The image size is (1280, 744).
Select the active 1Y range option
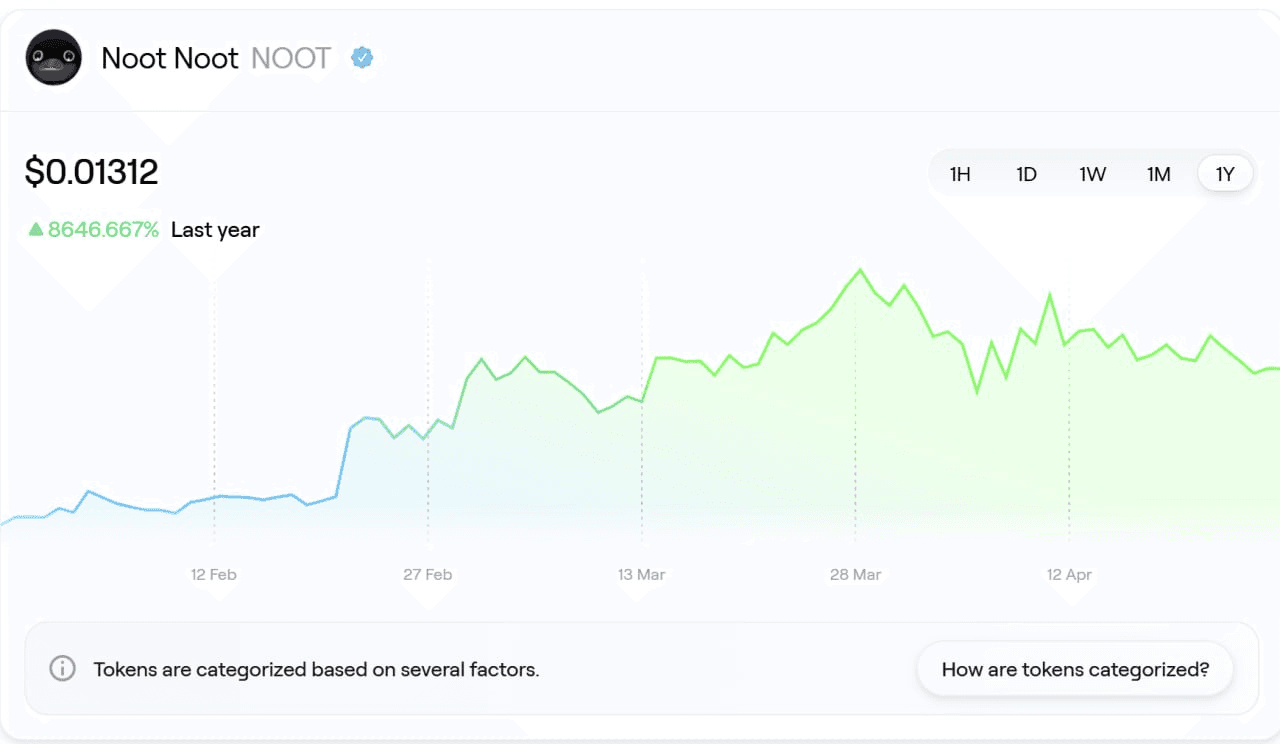[x=1225, y=175]
